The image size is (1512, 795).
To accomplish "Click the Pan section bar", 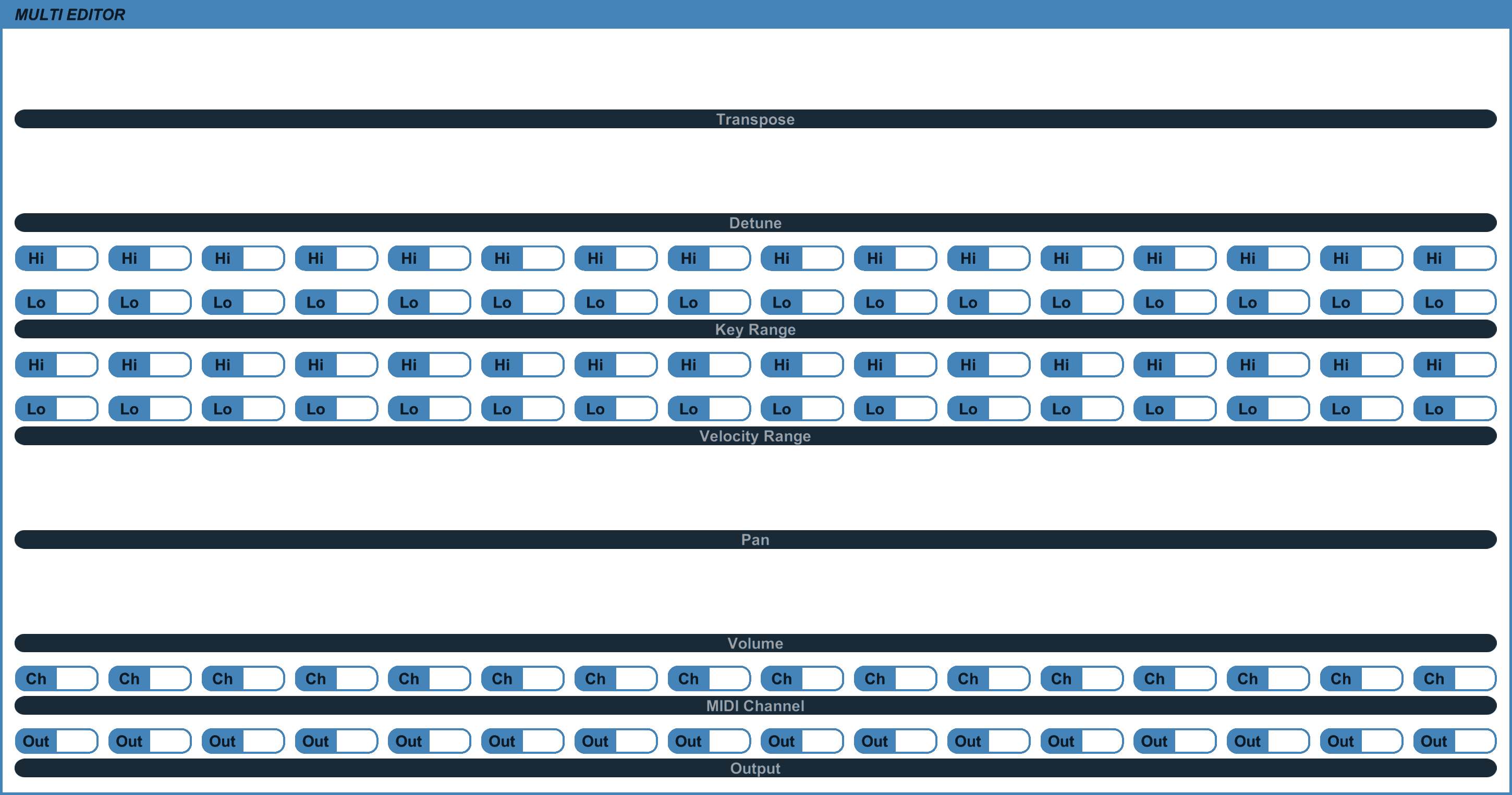I will click(755, 540).
